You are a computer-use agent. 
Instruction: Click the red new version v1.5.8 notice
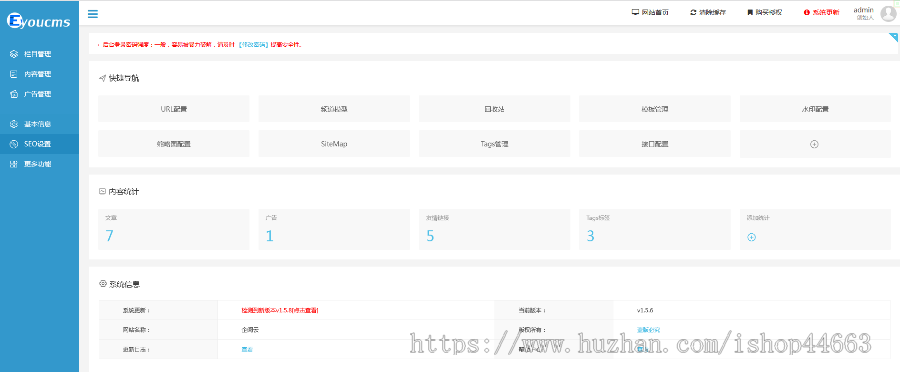pyautogui.click(x=280, y=310)
